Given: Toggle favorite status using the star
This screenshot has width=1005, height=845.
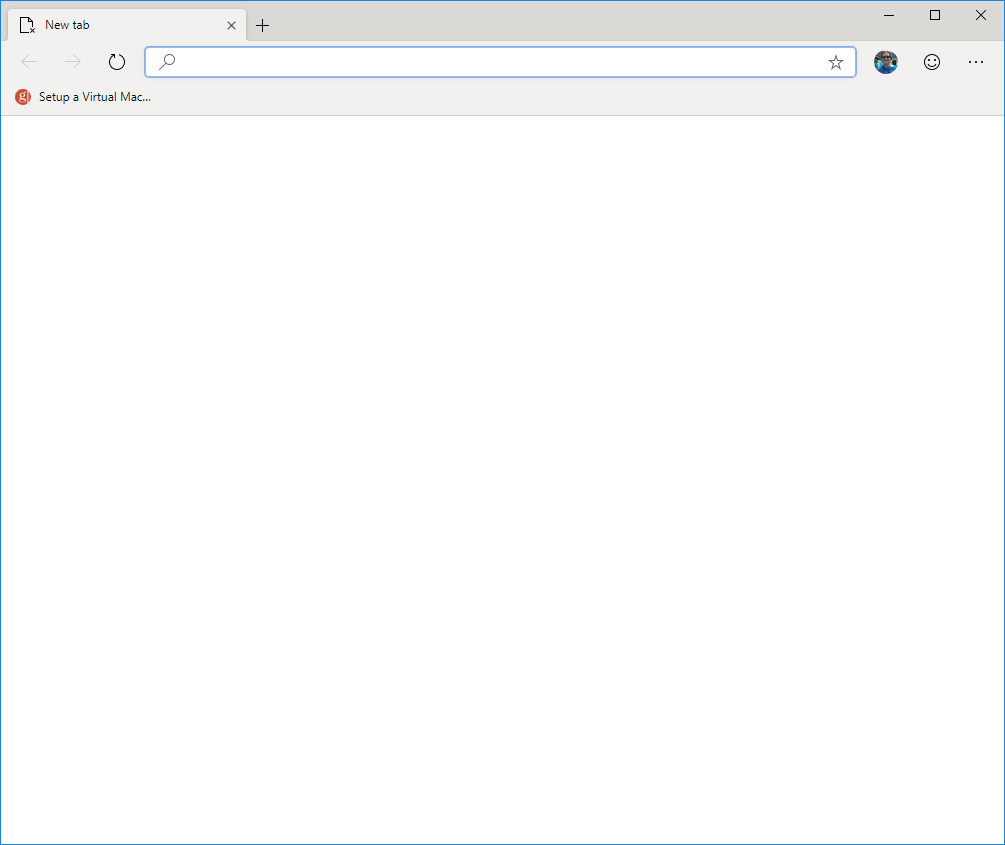Looking at the screenshot, I should click(835, 62).
